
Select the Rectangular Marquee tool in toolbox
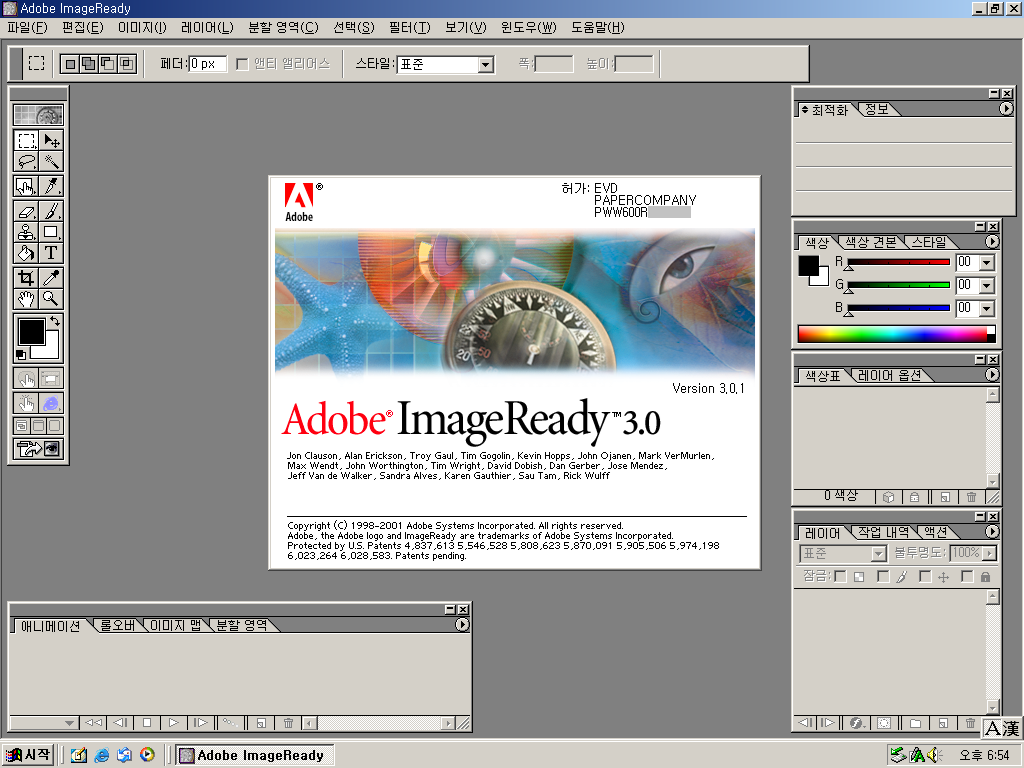(x=26, y=140)
